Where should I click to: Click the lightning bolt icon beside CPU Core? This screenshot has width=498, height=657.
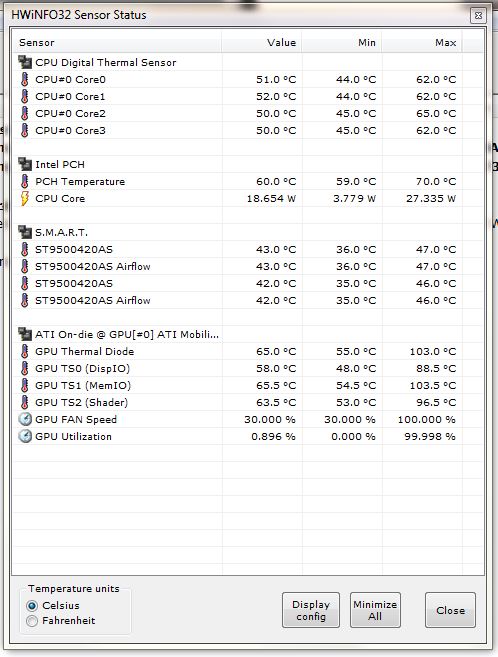[x=25, y=199]
